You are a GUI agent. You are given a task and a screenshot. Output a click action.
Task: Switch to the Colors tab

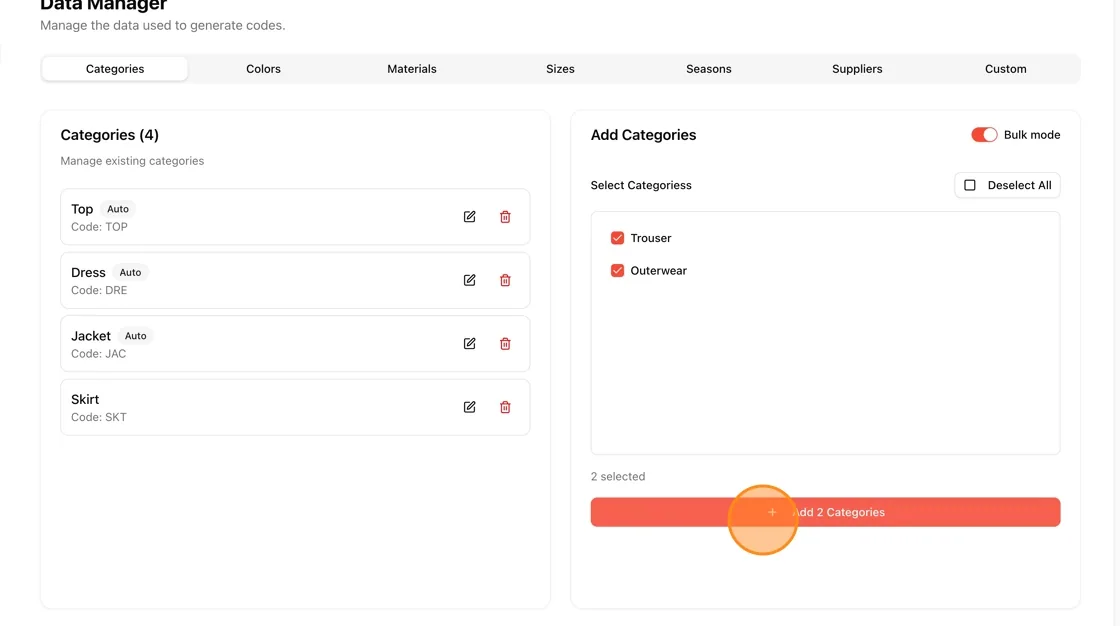264,69
